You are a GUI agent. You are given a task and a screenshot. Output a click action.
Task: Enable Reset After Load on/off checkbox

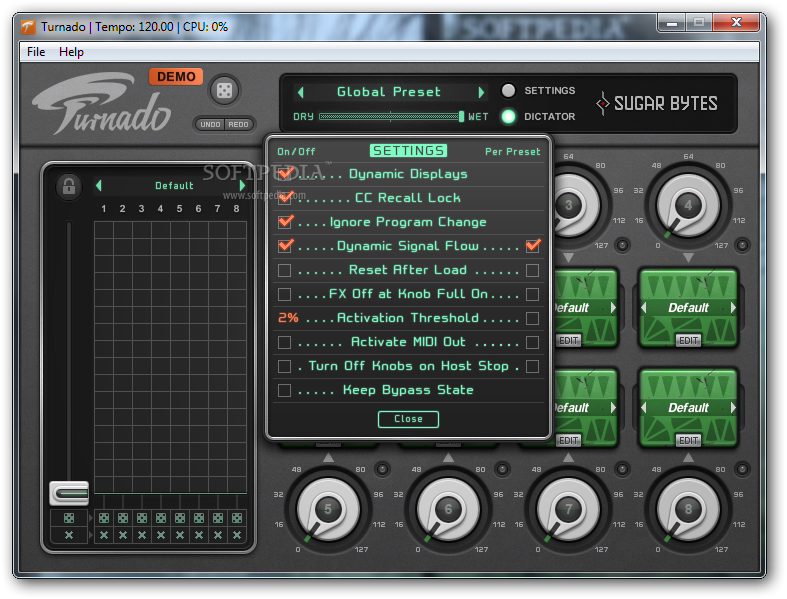[285, 270]
